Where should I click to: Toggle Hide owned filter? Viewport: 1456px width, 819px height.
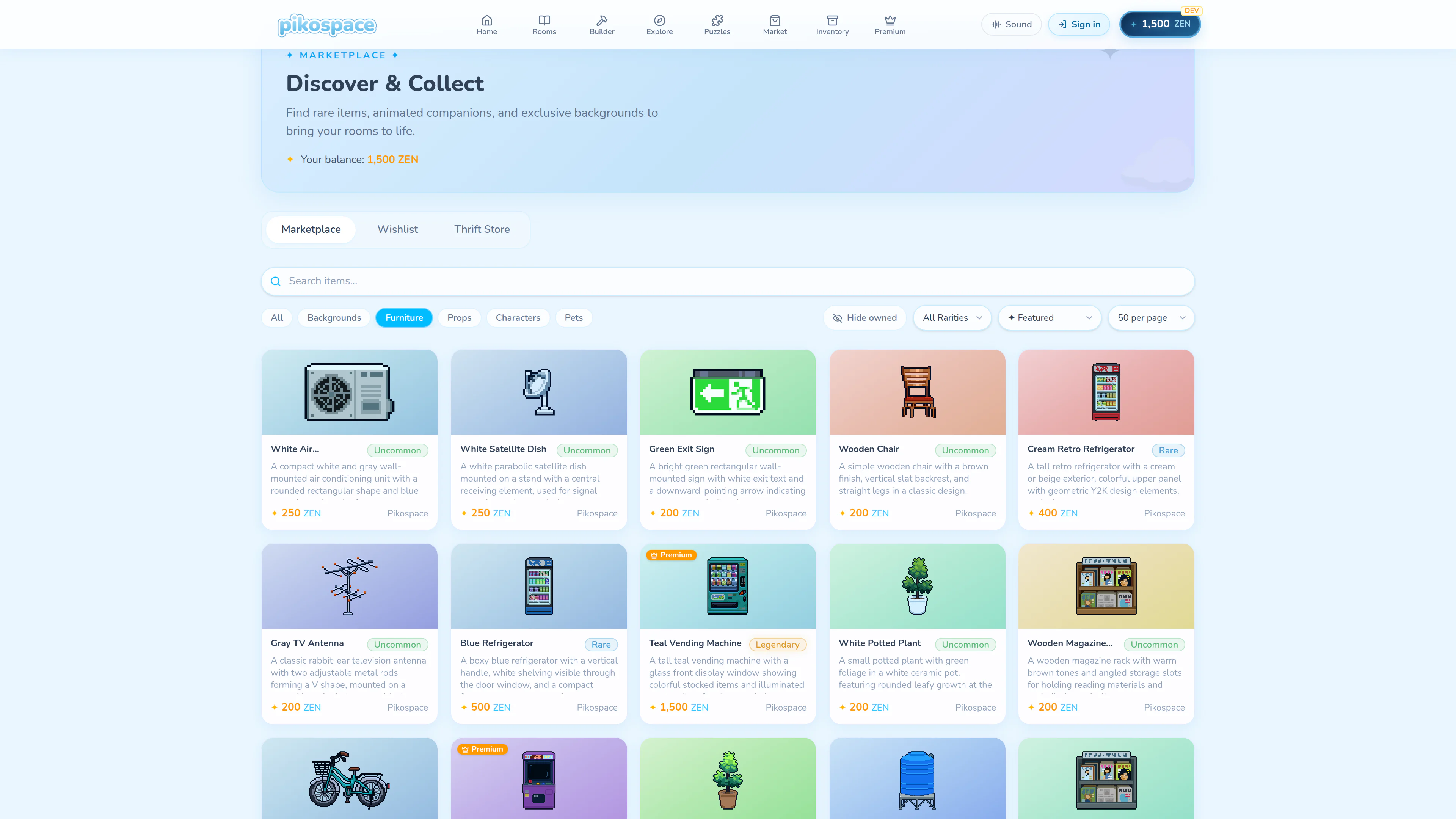[864, 318]
